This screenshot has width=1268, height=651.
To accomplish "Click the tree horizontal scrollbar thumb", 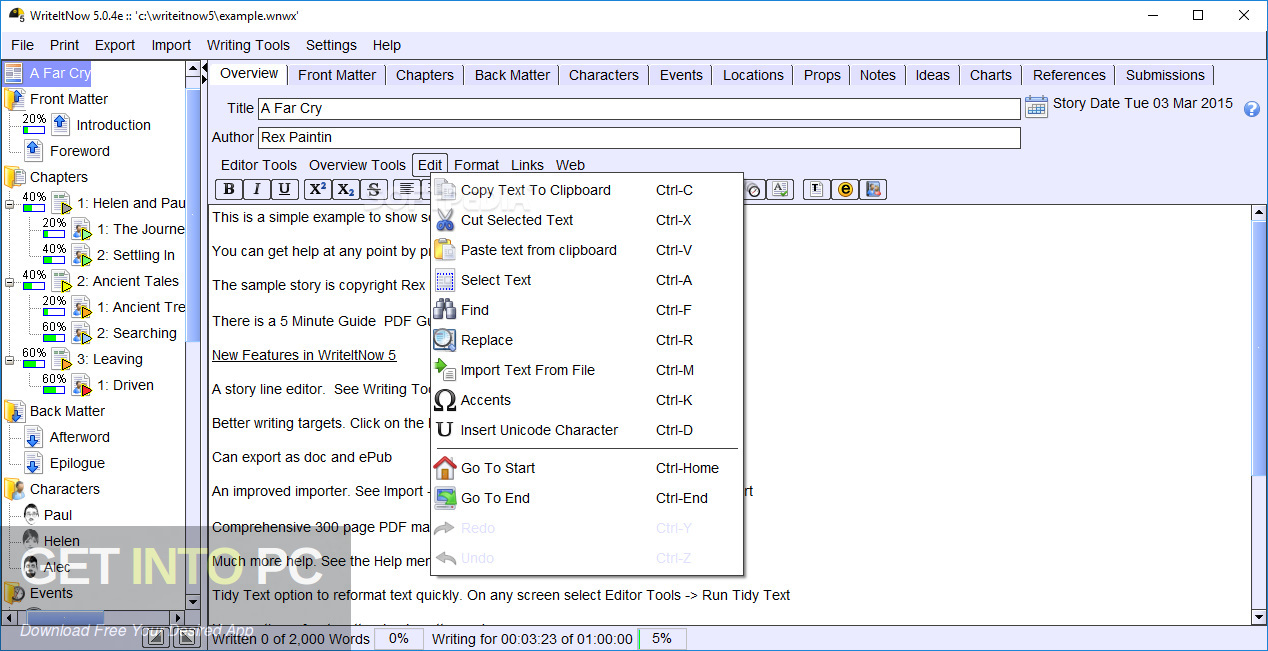I will [x=65, y=619].
